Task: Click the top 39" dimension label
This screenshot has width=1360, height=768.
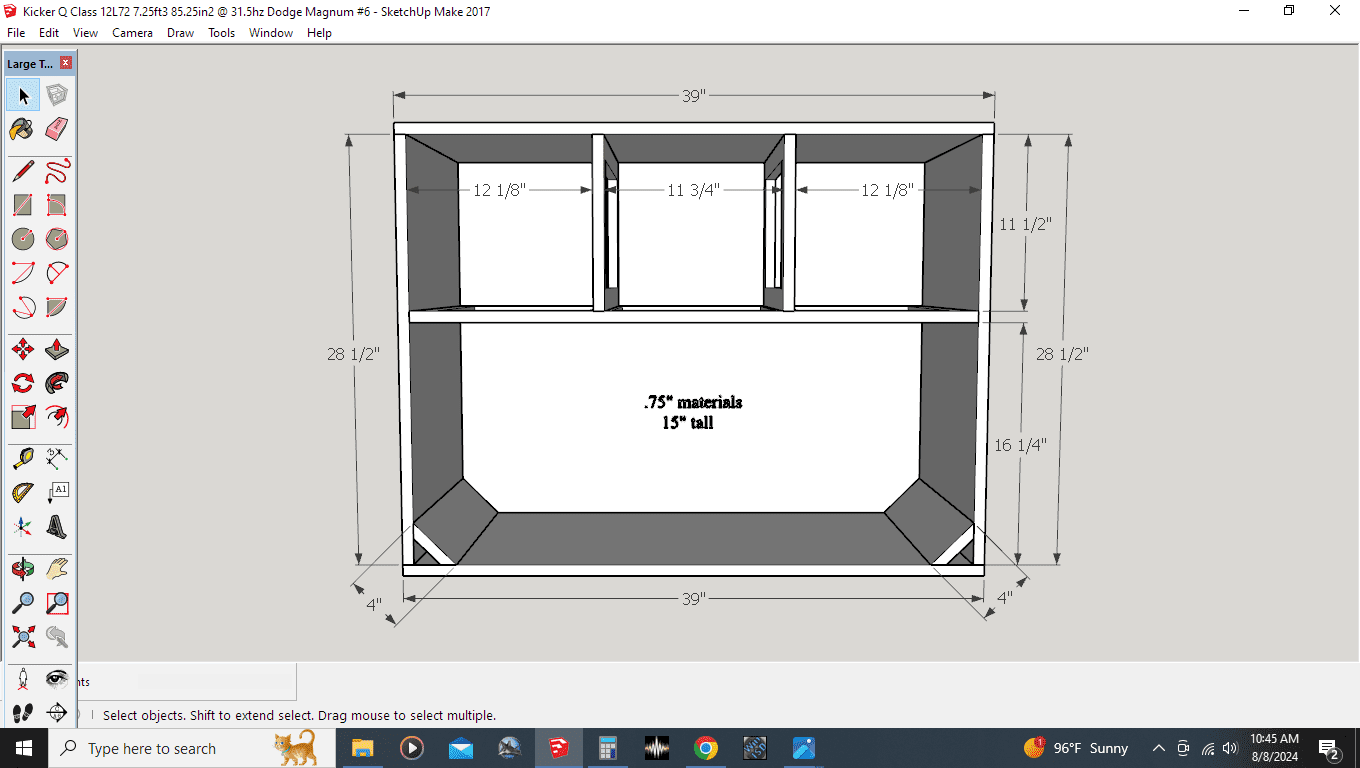Action: (x=694, y=96)
